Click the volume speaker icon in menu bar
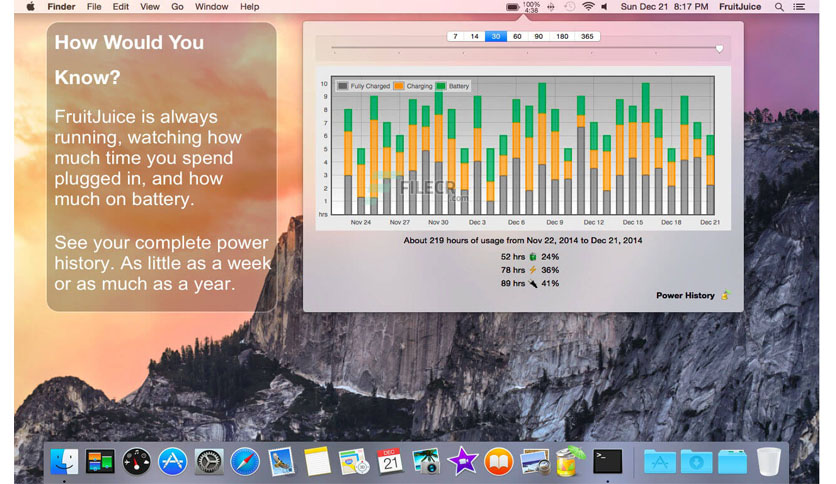Viewport: 836px width, 484px height. click(x=604, y=7)
